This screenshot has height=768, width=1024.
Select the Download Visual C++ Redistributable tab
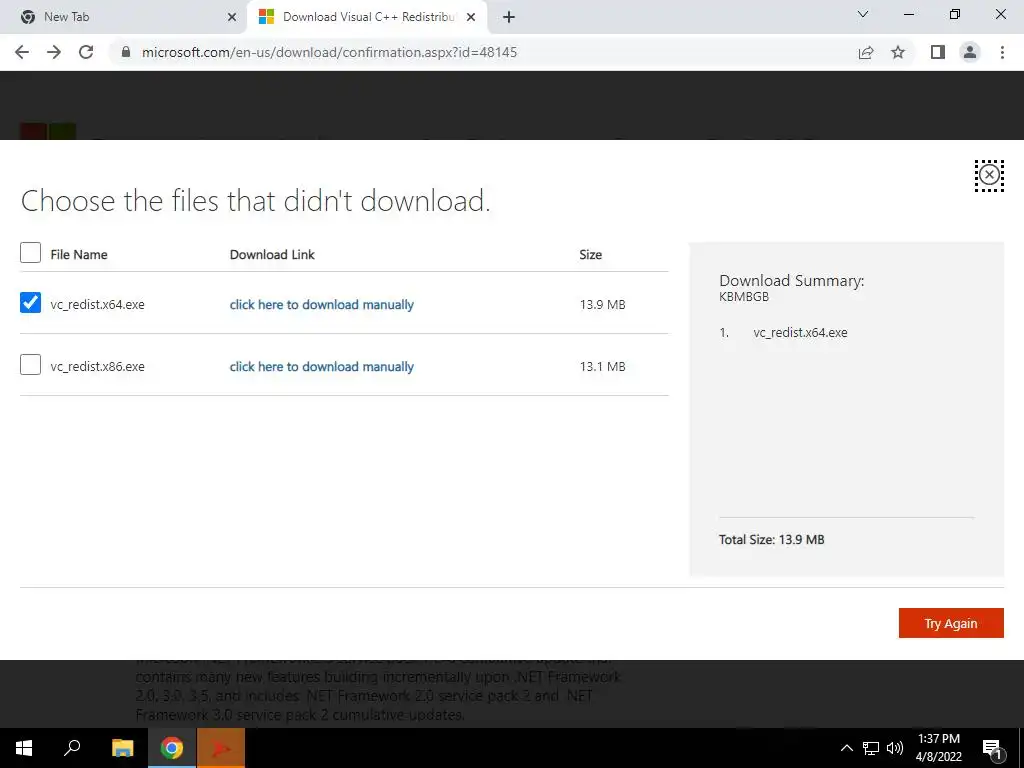368,17
